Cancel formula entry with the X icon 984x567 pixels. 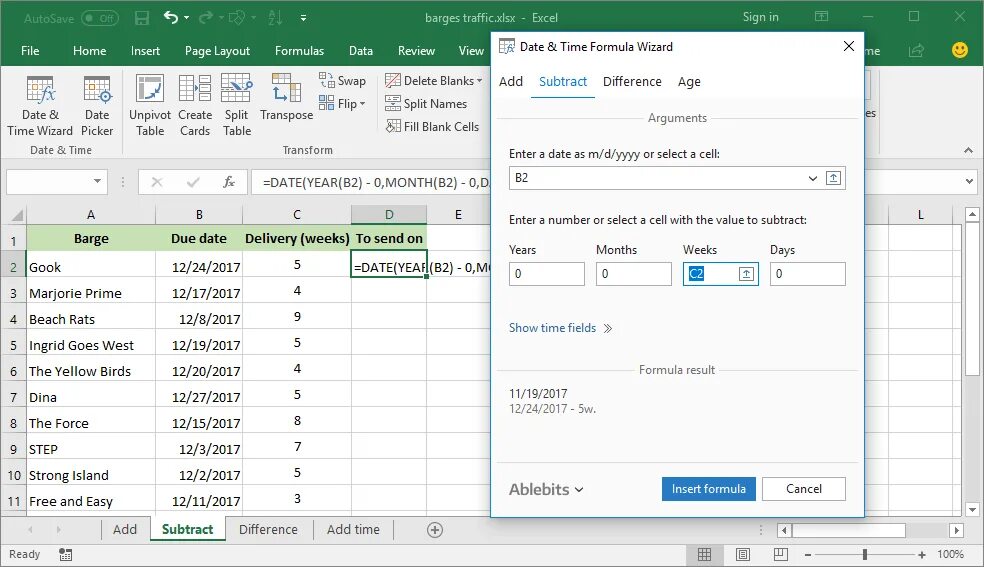click(157, 183)
